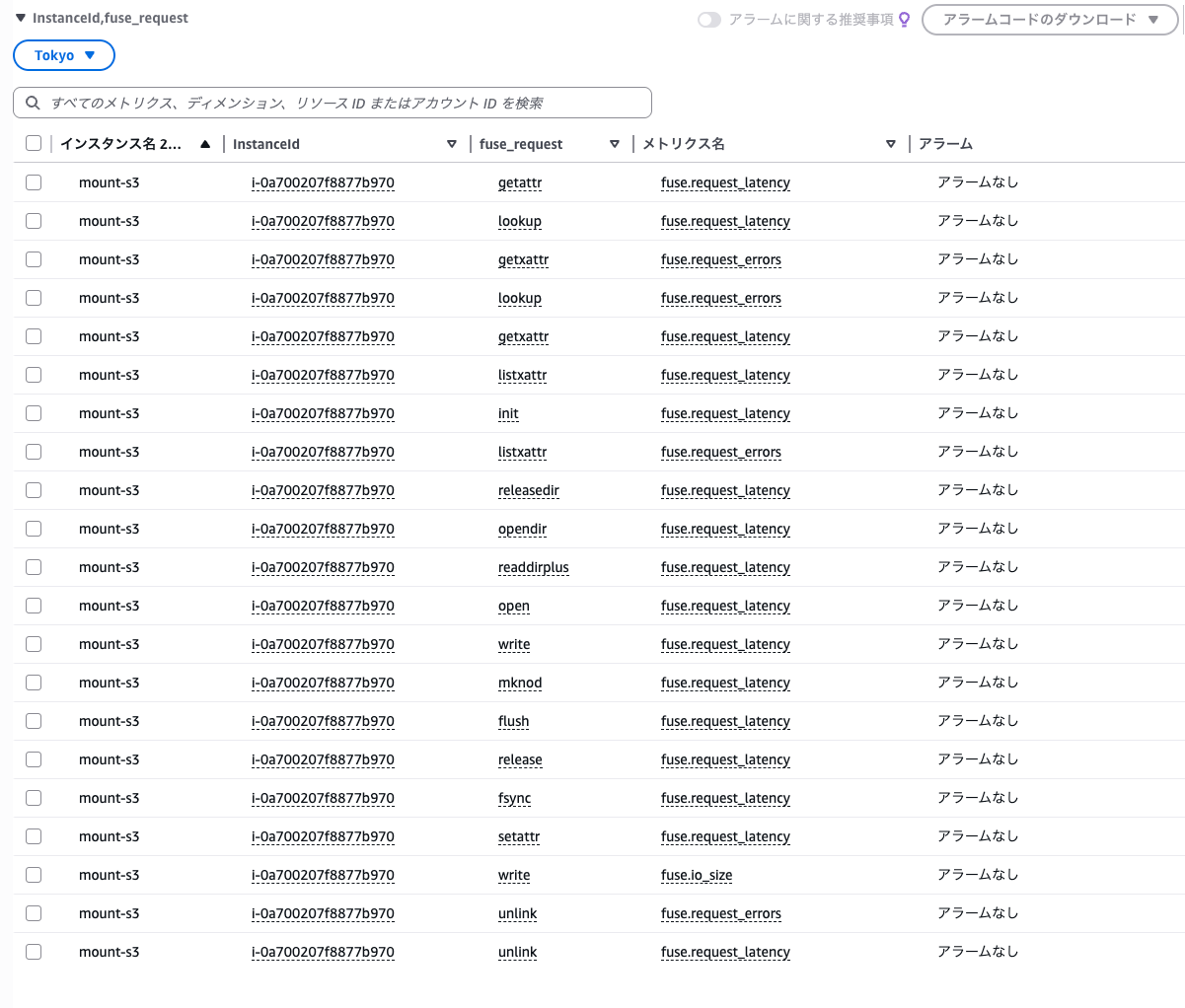Enable the アラームに関する推奨事項 toggle
Screen dimensions: 1185x1008
(x=708, y=18)
